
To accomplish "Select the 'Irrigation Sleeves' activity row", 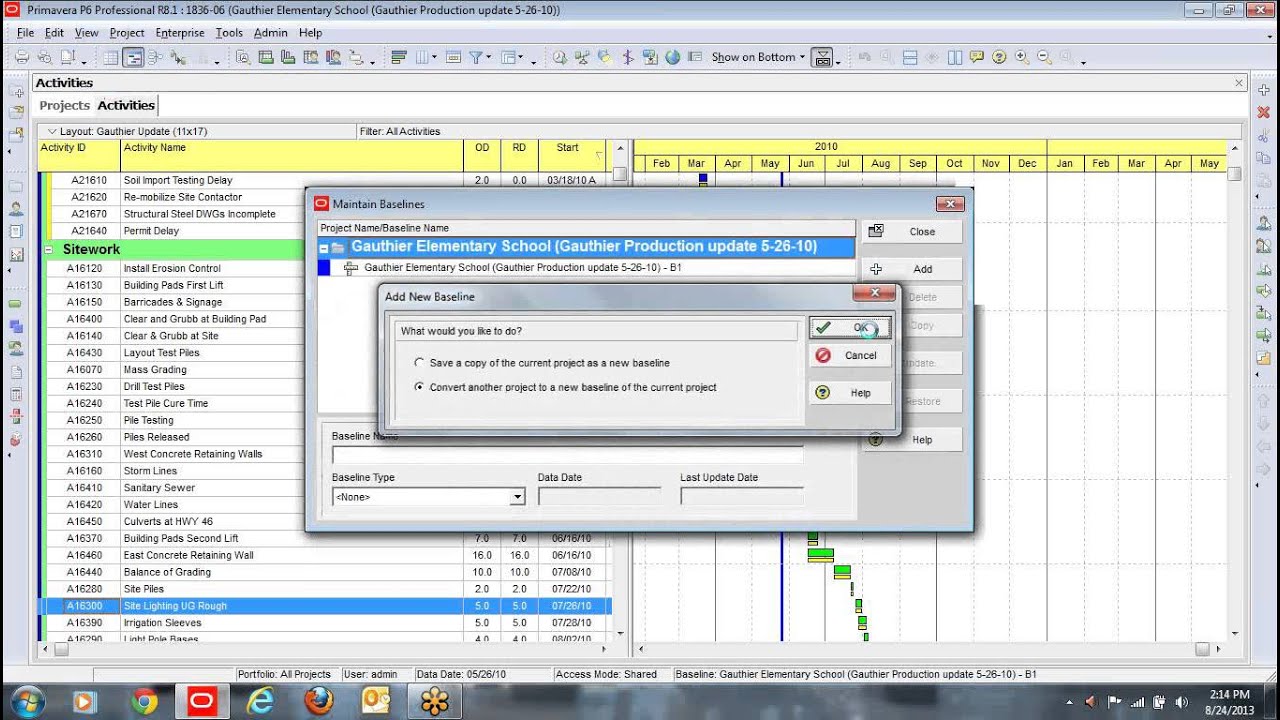I will [325, 623].
